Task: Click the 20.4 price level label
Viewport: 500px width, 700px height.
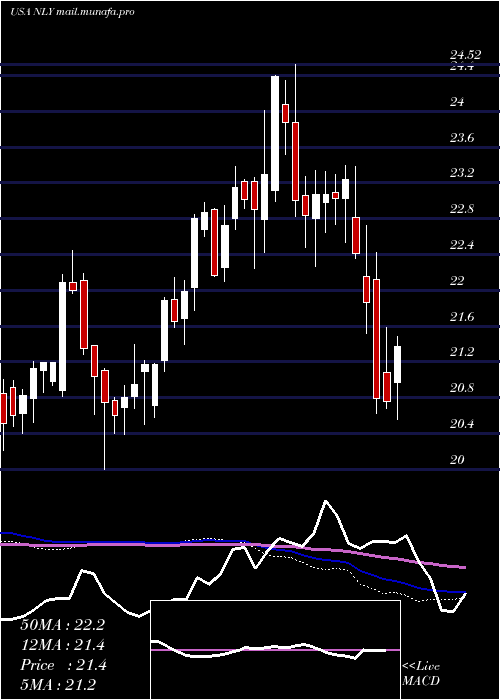Action: pos(462,424)
